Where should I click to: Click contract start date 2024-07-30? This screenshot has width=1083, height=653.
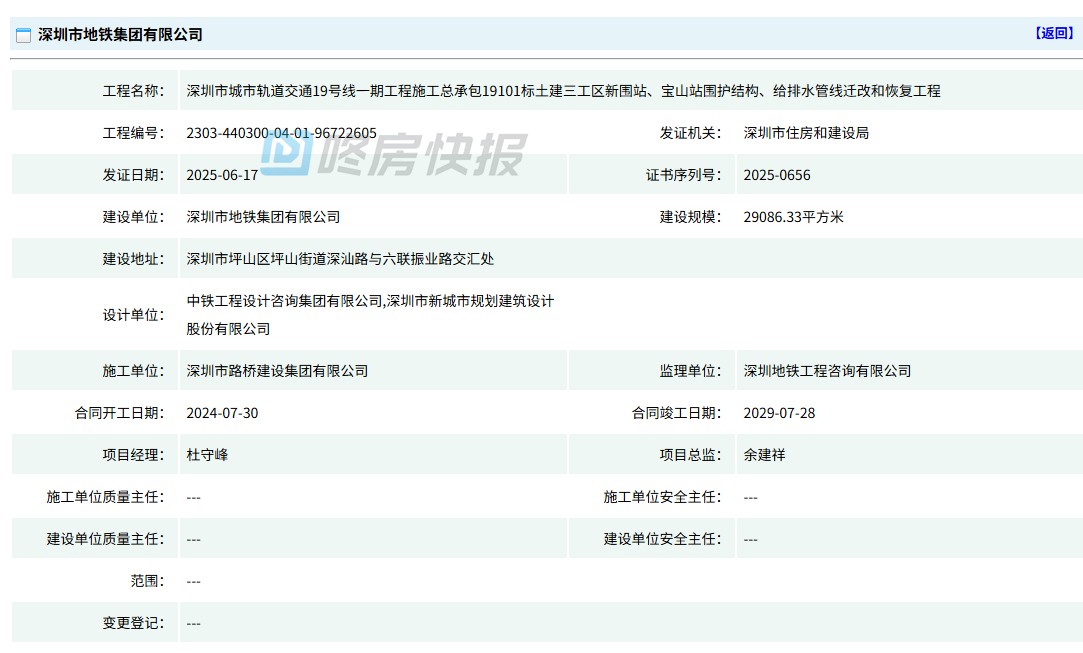[222, 413]
